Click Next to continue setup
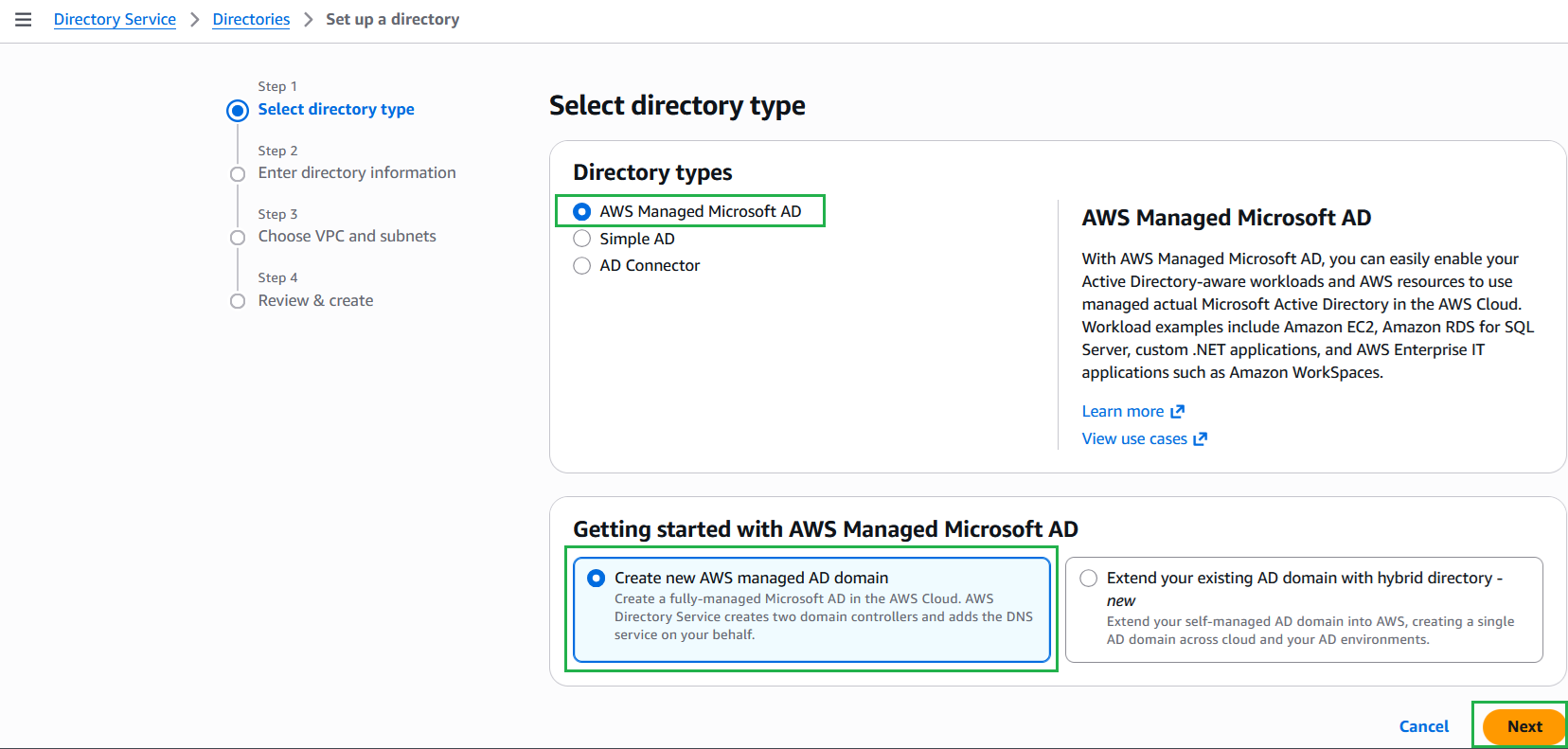 (x=1524, y=726)
